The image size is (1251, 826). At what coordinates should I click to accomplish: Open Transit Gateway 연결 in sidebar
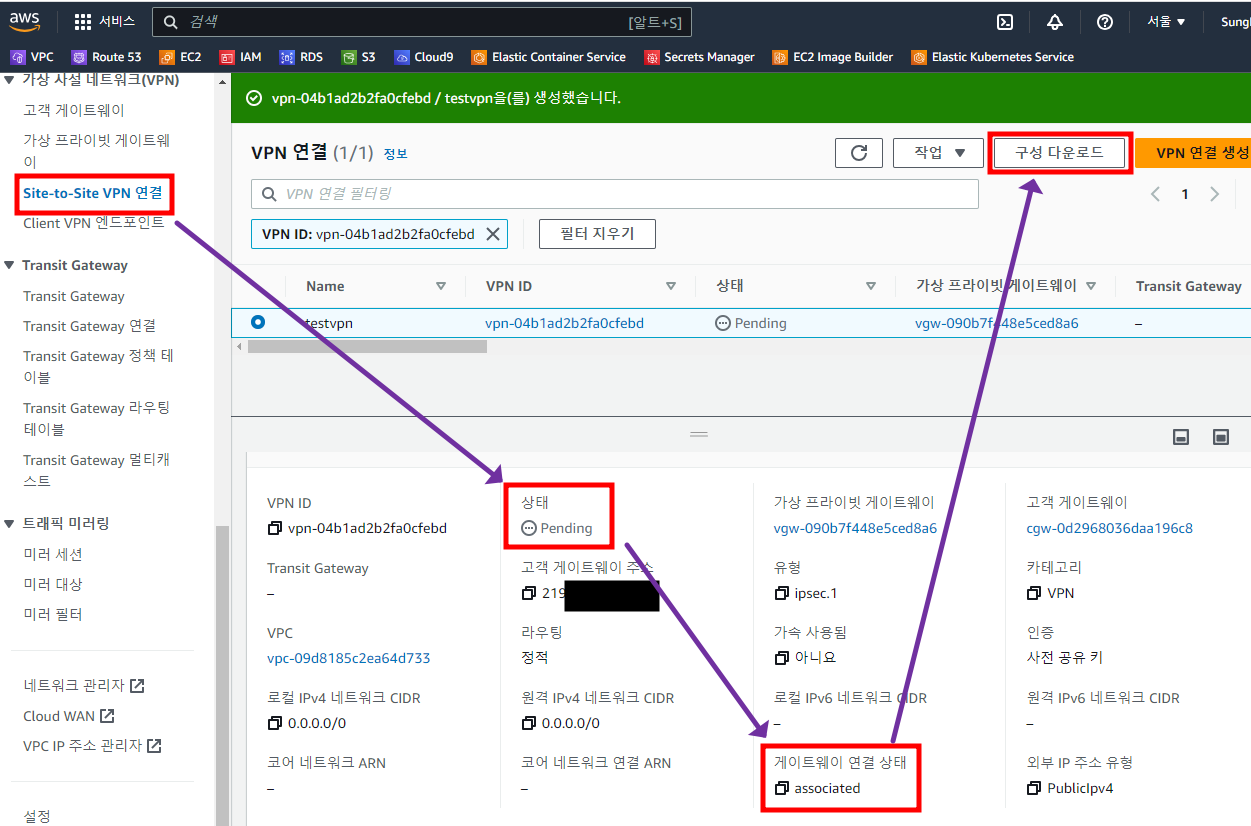tap(89, 326)
